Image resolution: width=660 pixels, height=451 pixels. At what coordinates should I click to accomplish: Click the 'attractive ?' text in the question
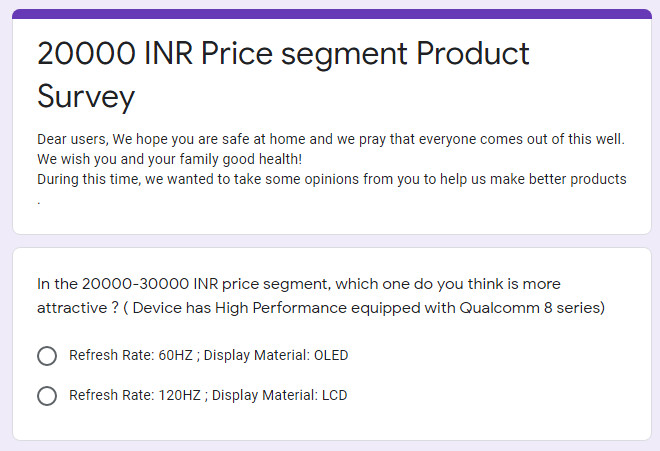[x=78, y=308]
